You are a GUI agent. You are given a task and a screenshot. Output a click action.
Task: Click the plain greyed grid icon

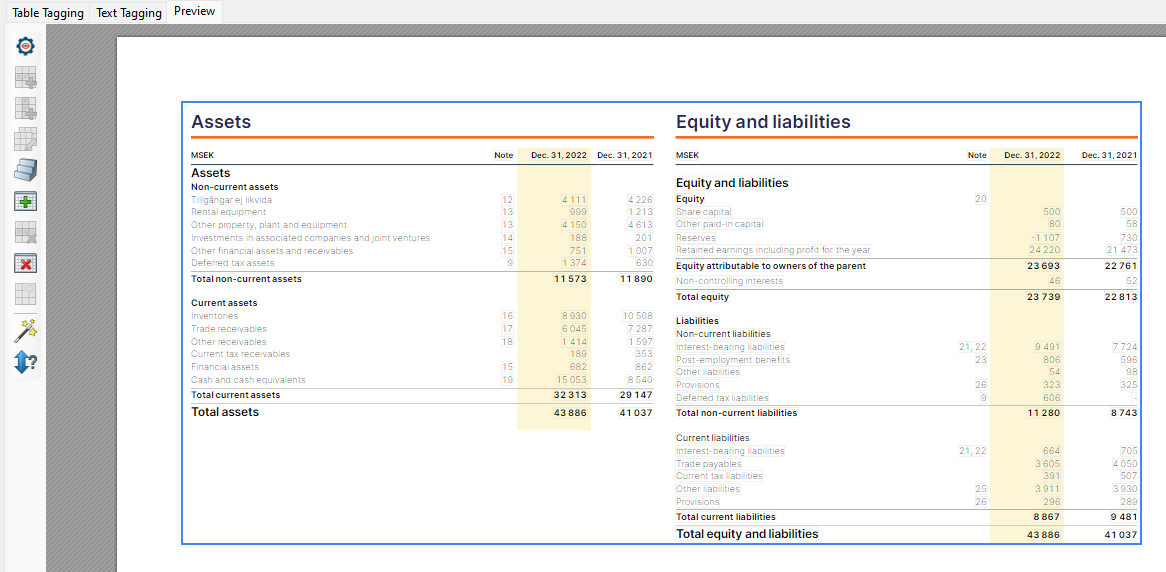(26, 295)
